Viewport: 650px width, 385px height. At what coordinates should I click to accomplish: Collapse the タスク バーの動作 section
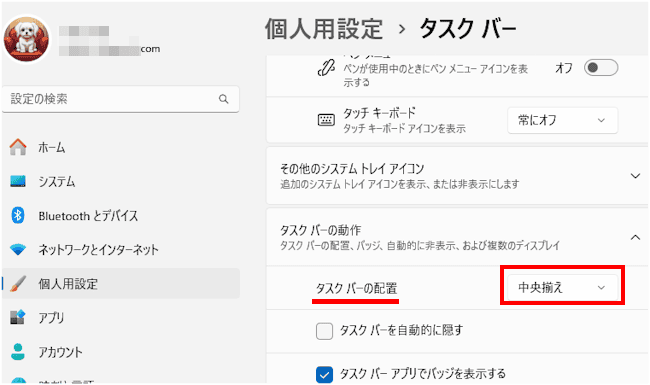(635, 237)
